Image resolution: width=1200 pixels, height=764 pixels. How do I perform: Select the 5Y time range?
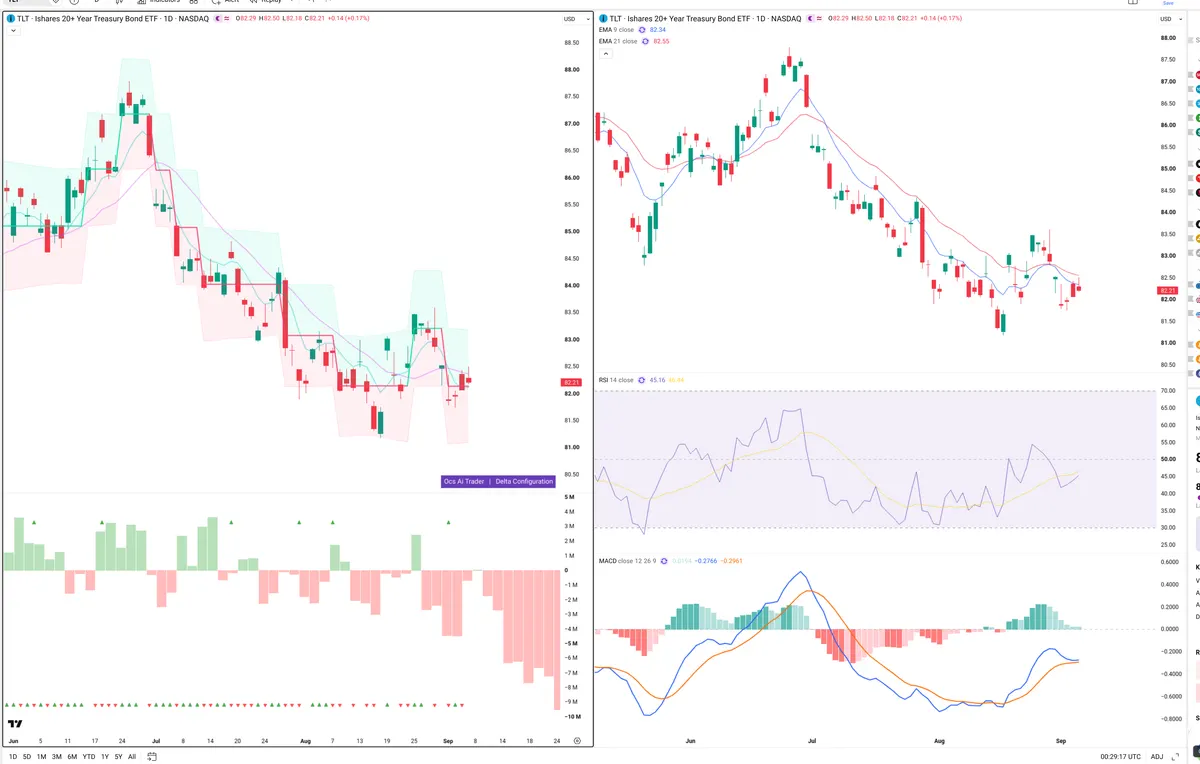point(118,757)
